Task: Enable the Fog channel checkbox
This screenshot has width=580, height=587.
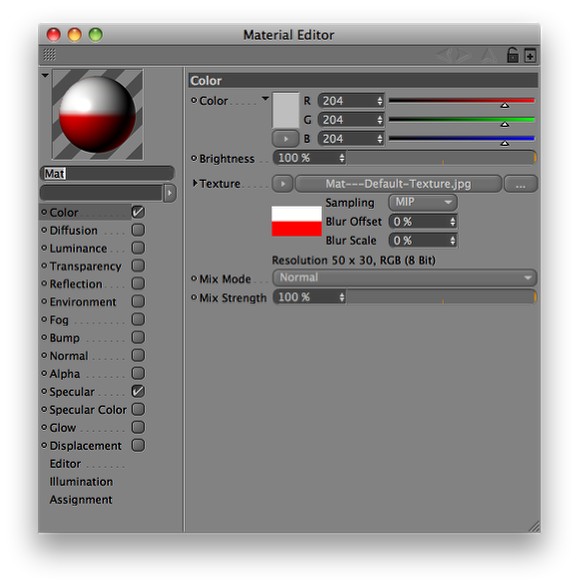Action: coord(138,319)
